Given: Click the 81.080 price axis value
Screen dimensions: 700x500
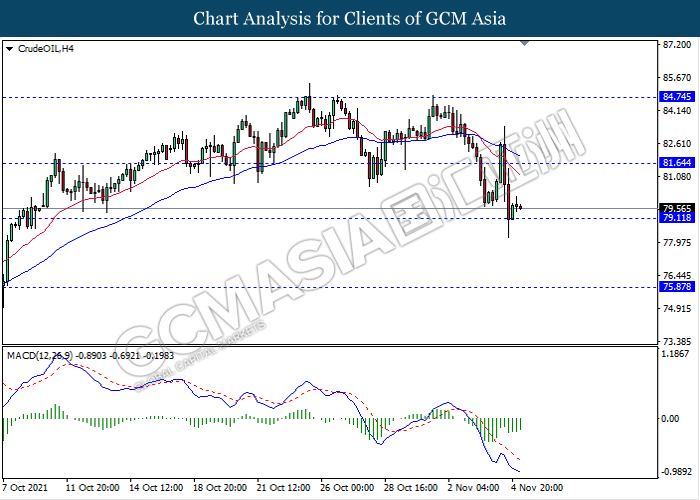Looking at the screenshot, I should coord(677,177).
